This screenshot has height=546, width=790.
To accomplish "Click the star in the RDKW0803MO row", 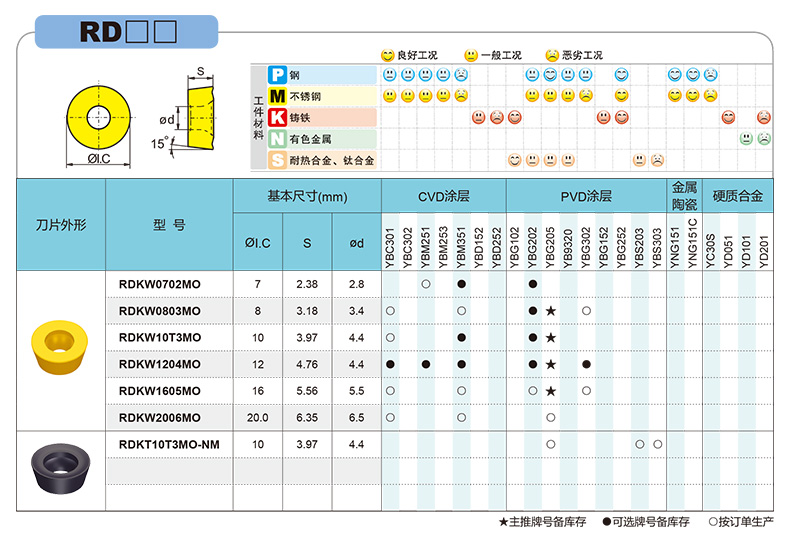I will (551, 311).
